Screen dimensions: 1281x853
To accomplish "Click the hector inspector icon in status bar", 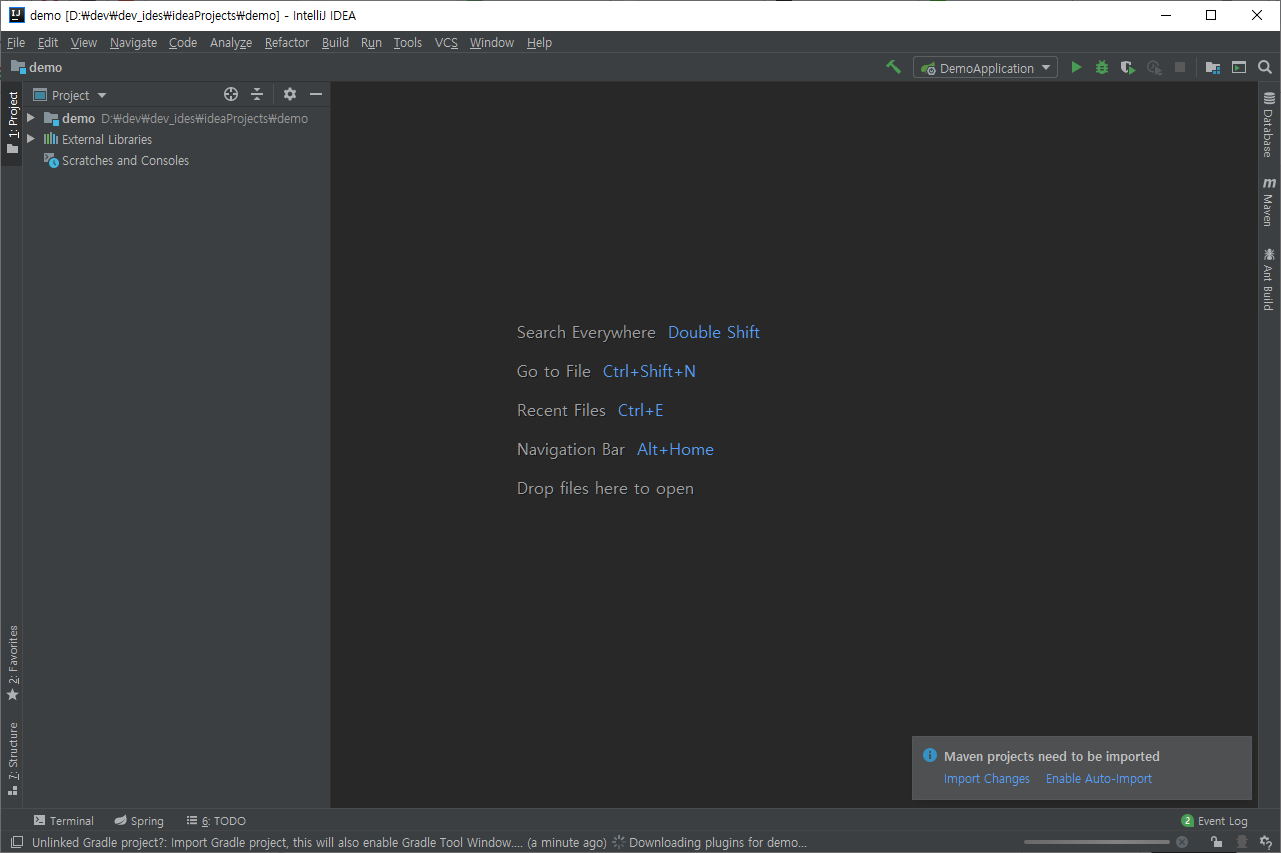I will point(1241,842).
